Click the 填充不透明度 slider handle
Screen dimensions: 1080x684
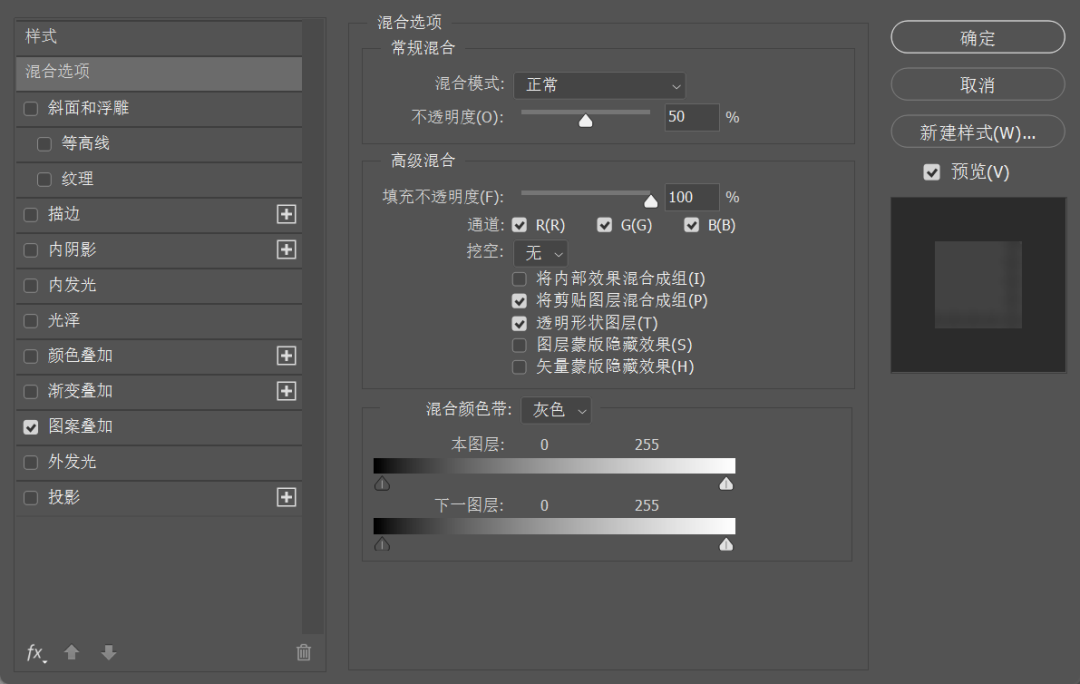click(x=651, y=201)
